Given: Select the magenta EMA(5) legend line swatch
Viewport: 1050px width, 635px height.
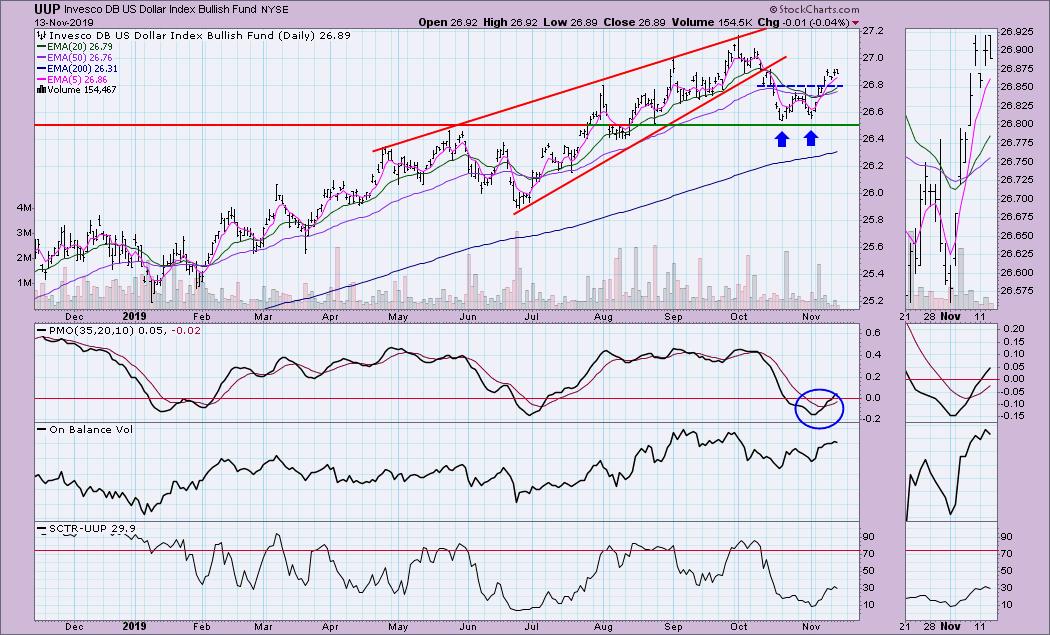Looking at the screenshot, I should [x=42, y=79].
